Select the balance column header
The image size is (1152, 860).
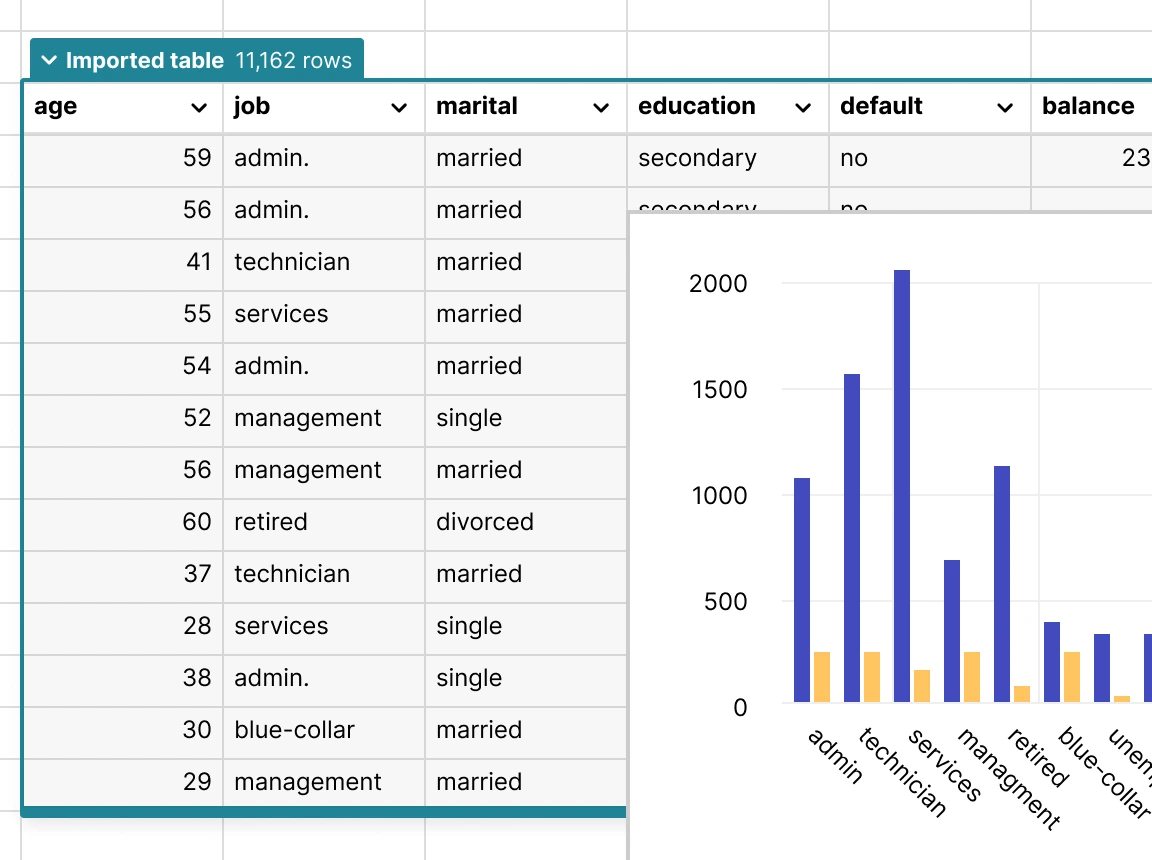point(1088,107)
